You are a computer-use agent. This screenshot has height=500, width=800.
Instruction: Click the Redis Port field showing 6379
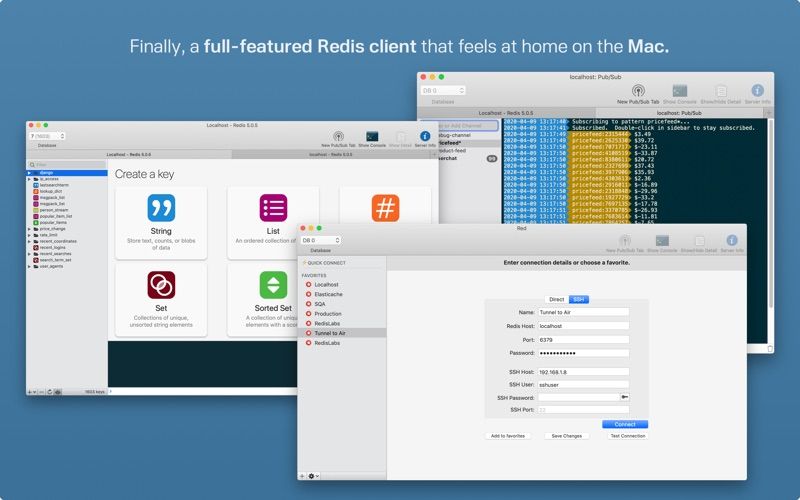coord(583,340)
